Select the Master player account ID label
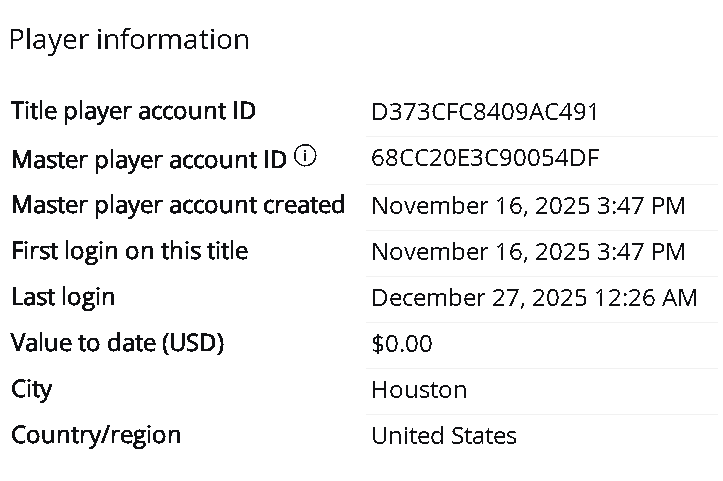 (149, 159)
